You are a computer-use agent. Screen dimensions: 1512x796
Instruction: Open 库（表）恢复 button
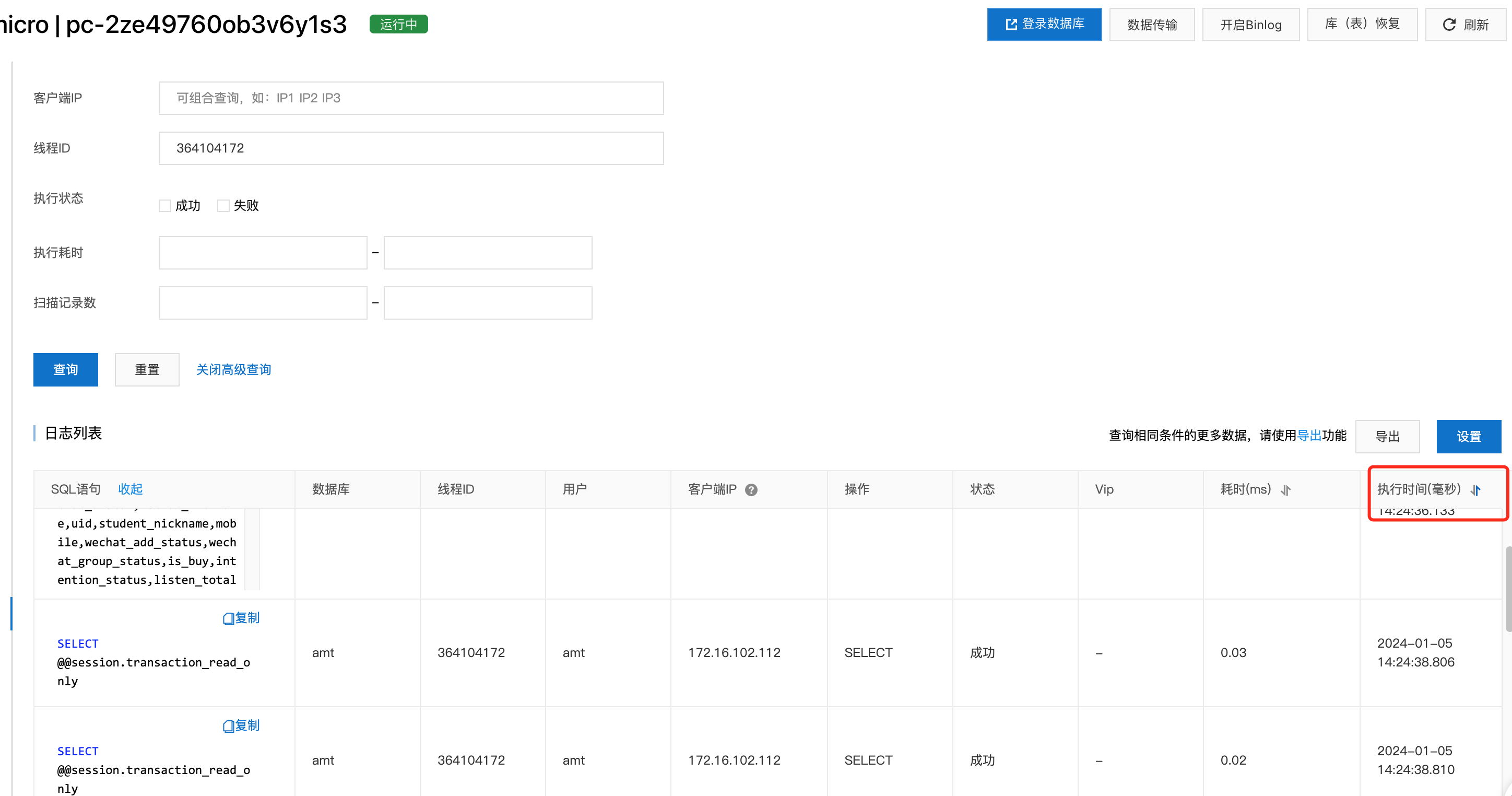pyautogui.click(x=1362, y=24)
